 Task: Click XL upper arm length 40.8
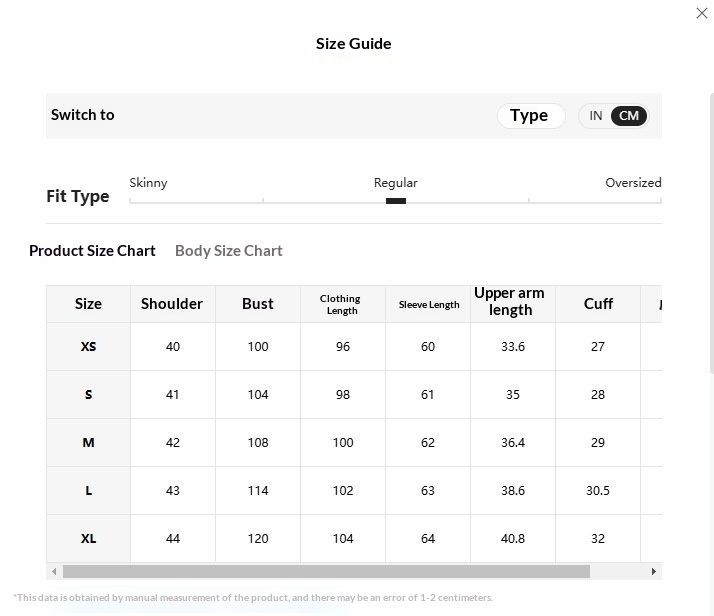point(513,539)
